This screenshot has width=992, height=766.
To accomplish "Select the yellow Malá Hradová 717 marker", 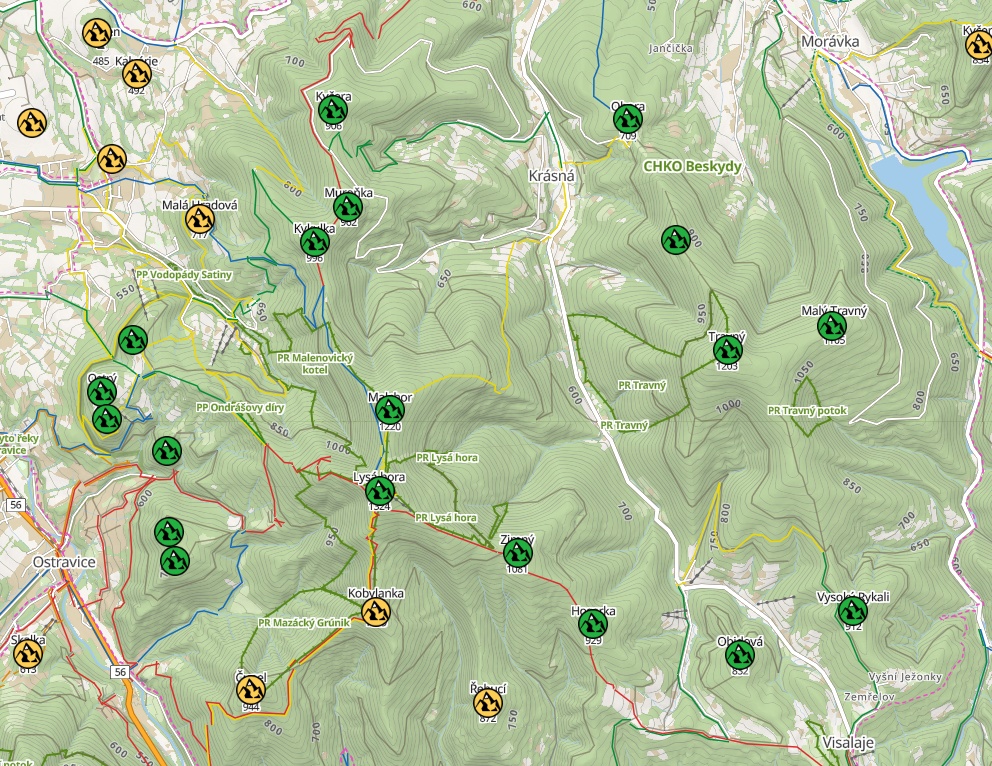I will pyautogui.click(x=200, y=219).
